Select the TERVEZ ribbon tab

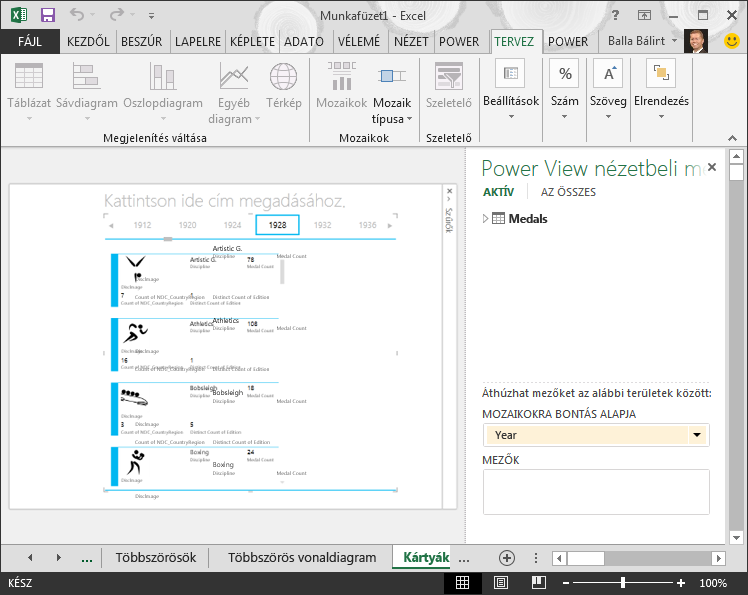[514, 42]
